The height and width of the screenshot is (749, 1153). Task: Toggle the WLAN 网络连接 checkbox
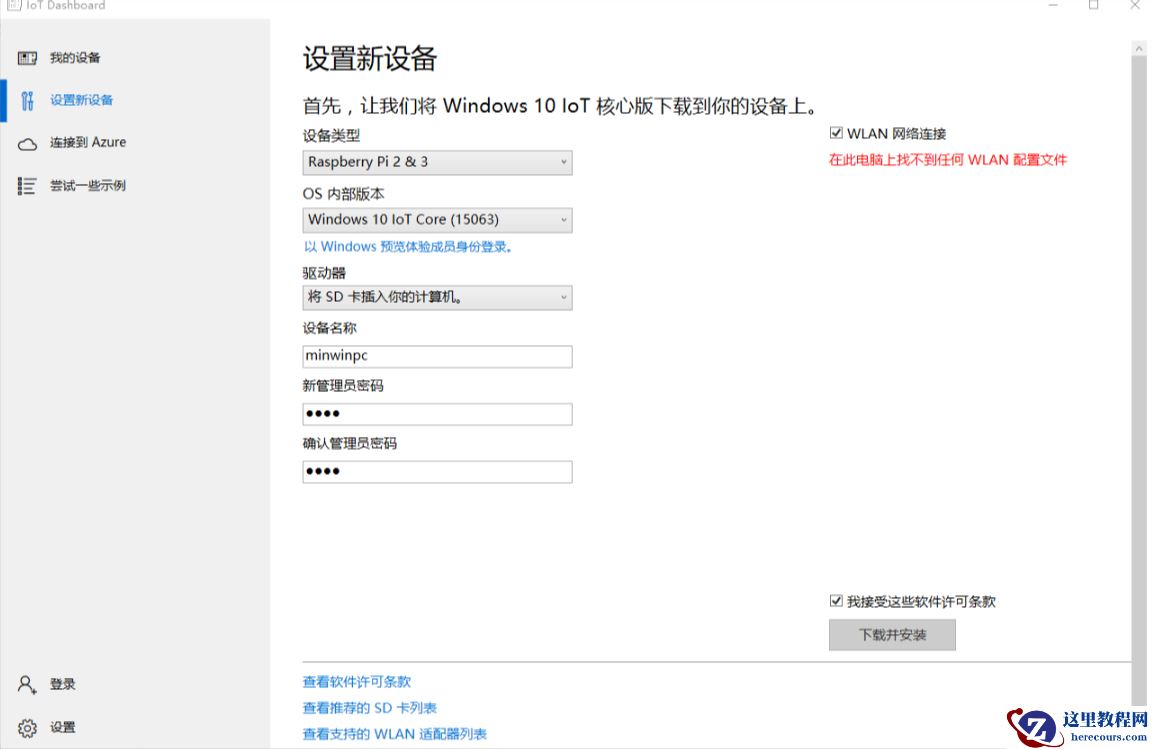coord(836,133)
